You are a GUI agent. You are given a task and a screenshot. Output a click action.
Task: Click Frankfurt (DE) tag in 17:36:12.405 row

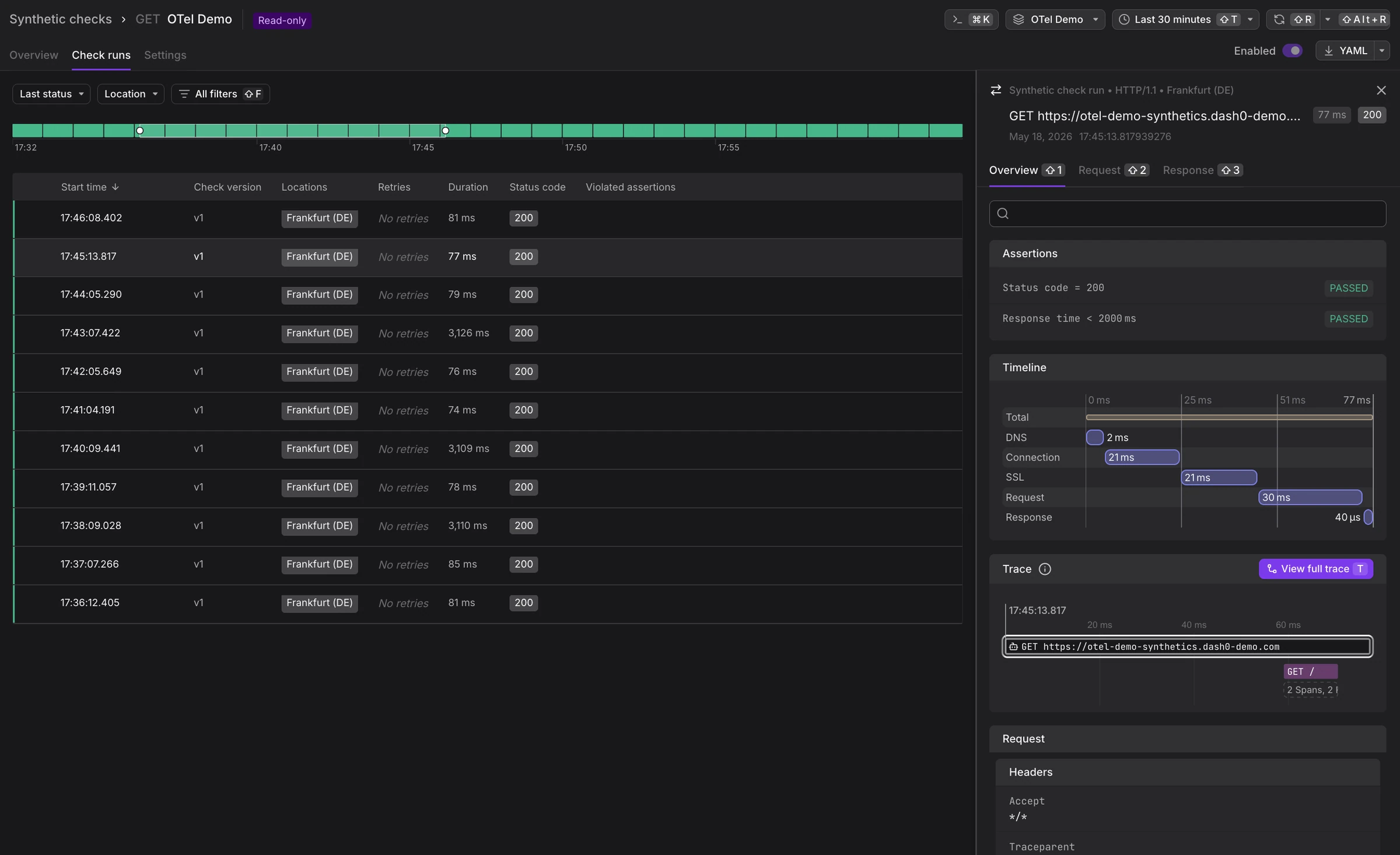(319, 603)
